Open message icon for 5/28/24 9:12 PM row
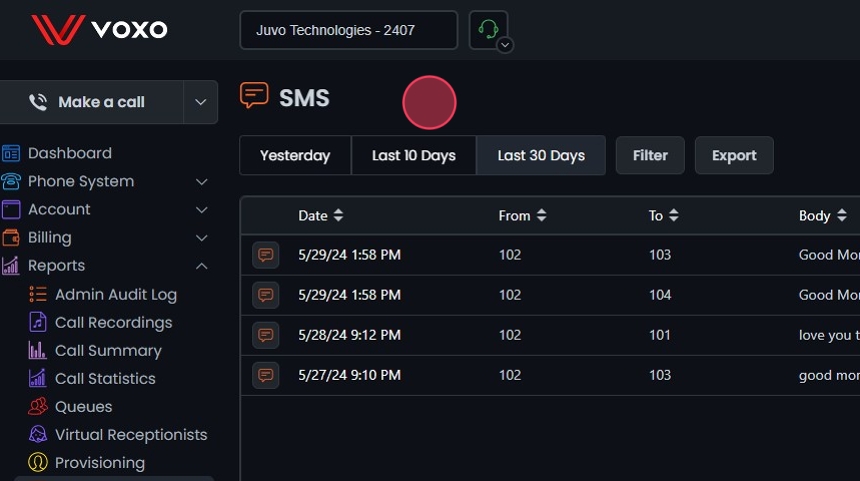Viewport: 860px width, 481px height. pos(265,335)
